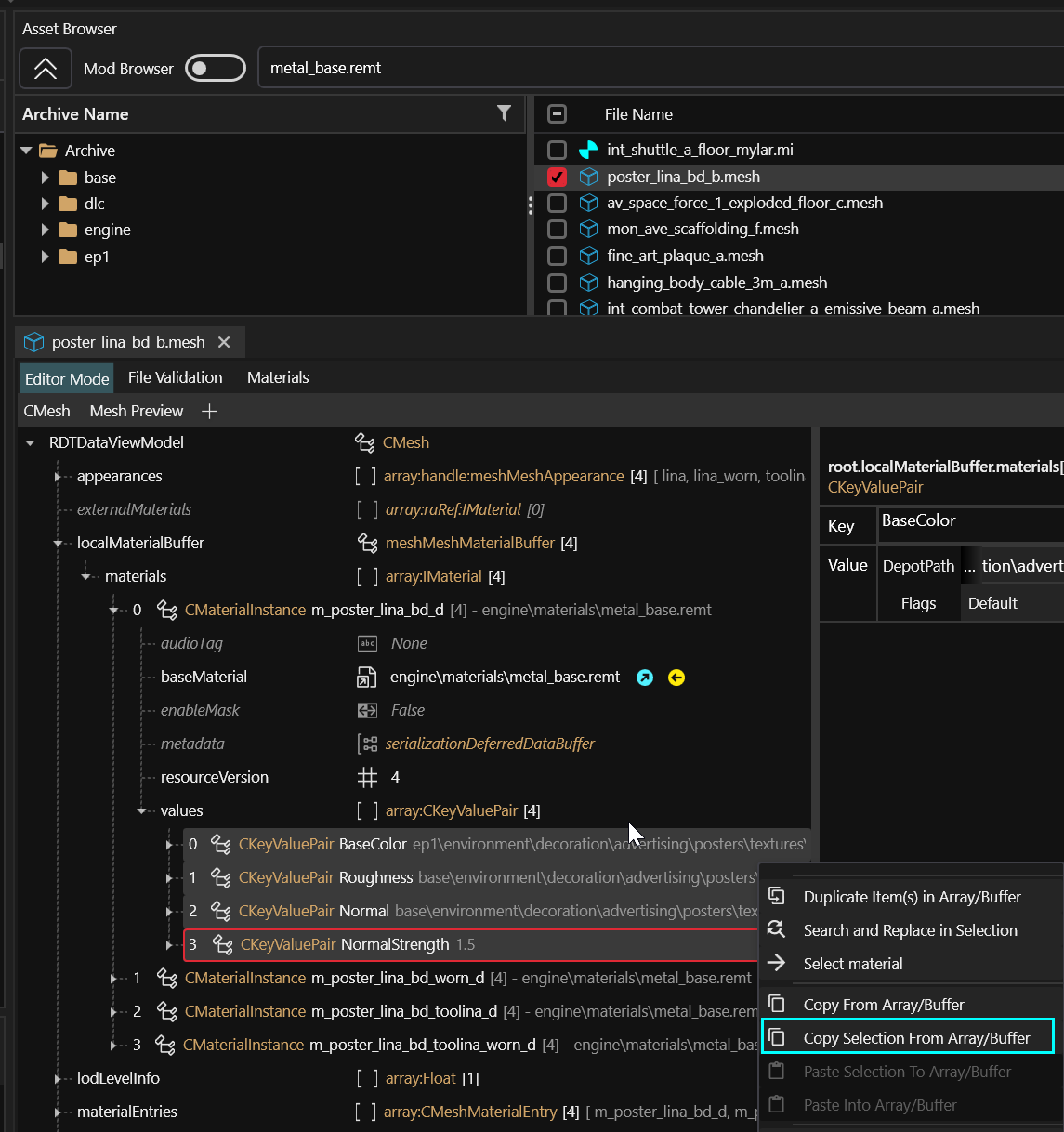Click the select-all checkbox in File Name header
Screen dimensions: 1064x1132
[x=557, y=114]
